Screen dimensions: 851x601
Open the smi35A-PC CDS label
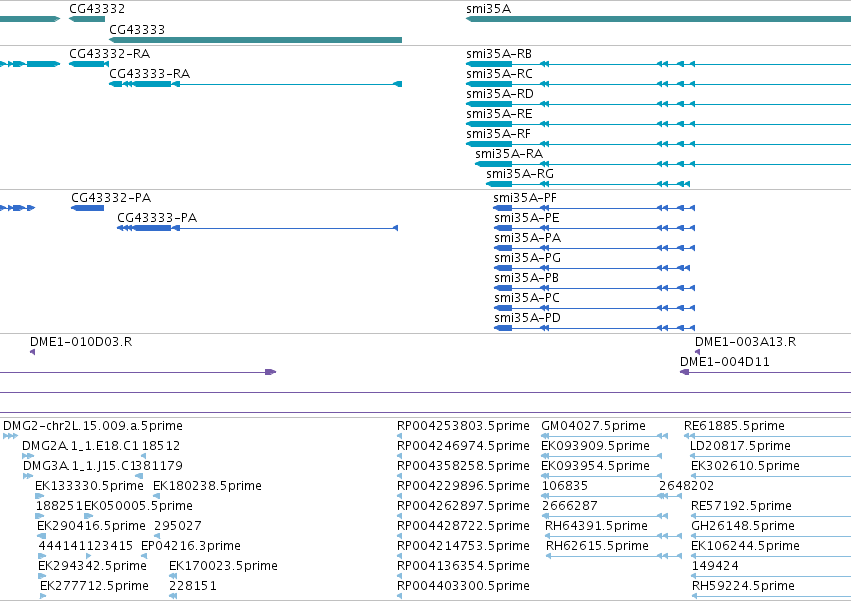click(526, 298)
